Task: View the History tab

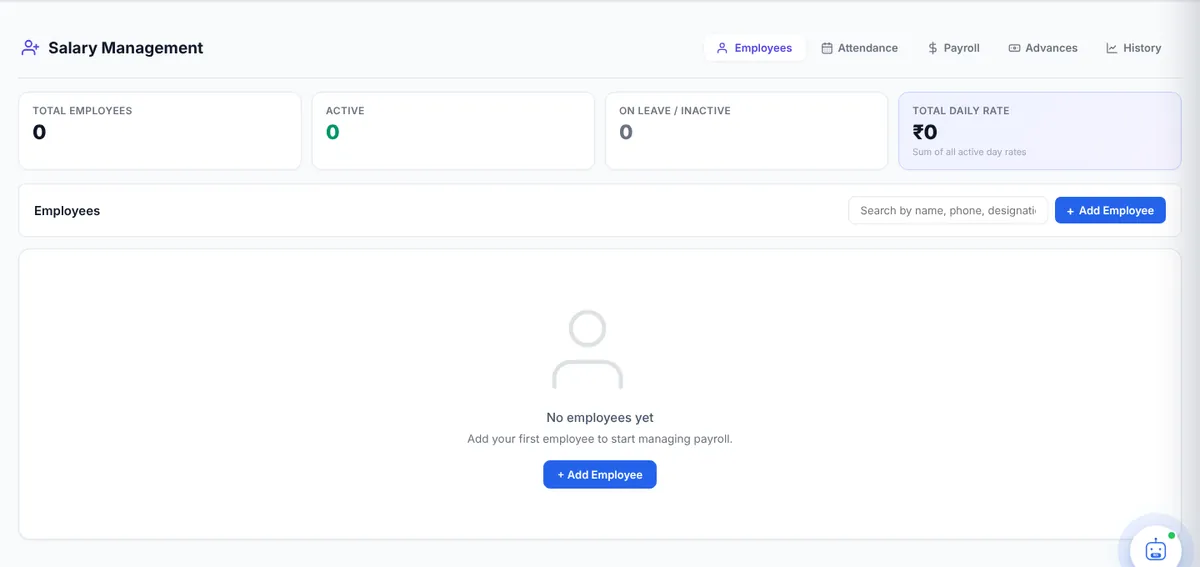Action: click(x=1133, y=48)
